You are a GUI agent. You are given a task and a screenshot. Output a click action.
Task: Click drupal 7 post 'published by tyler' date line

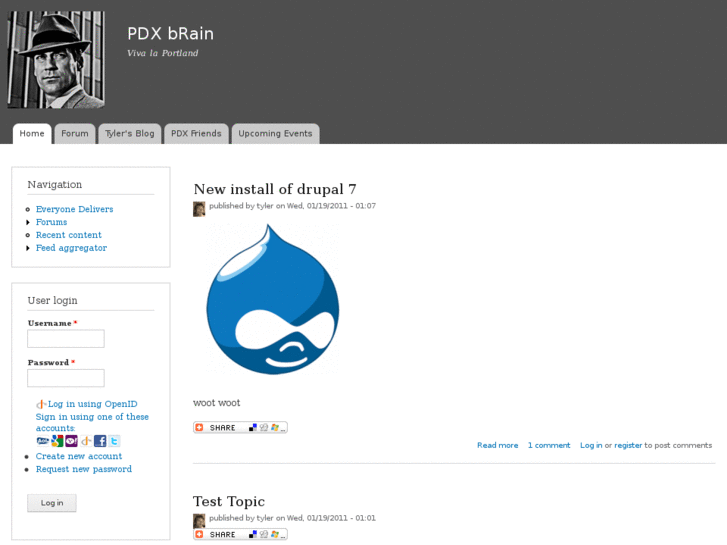[292, 206]
